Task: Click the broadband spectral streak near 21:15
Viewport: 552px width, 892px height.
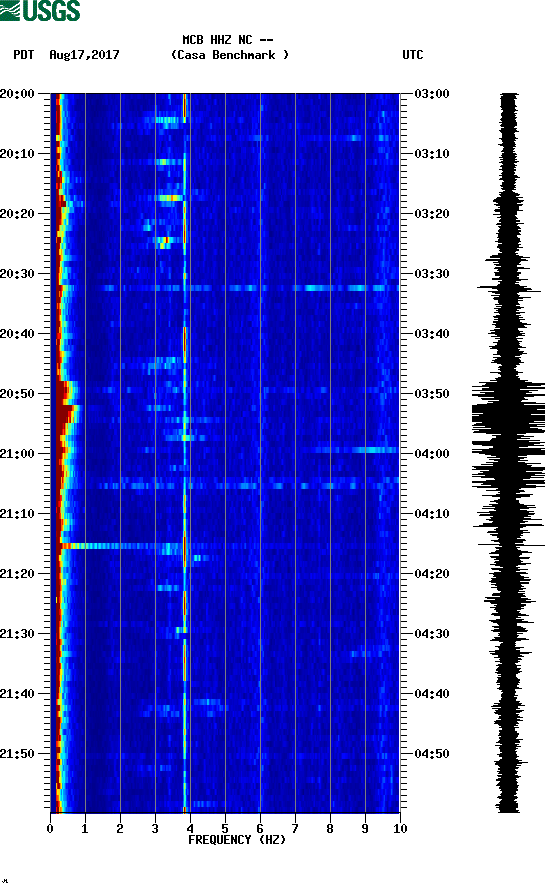Action: (x=122, y=546)
